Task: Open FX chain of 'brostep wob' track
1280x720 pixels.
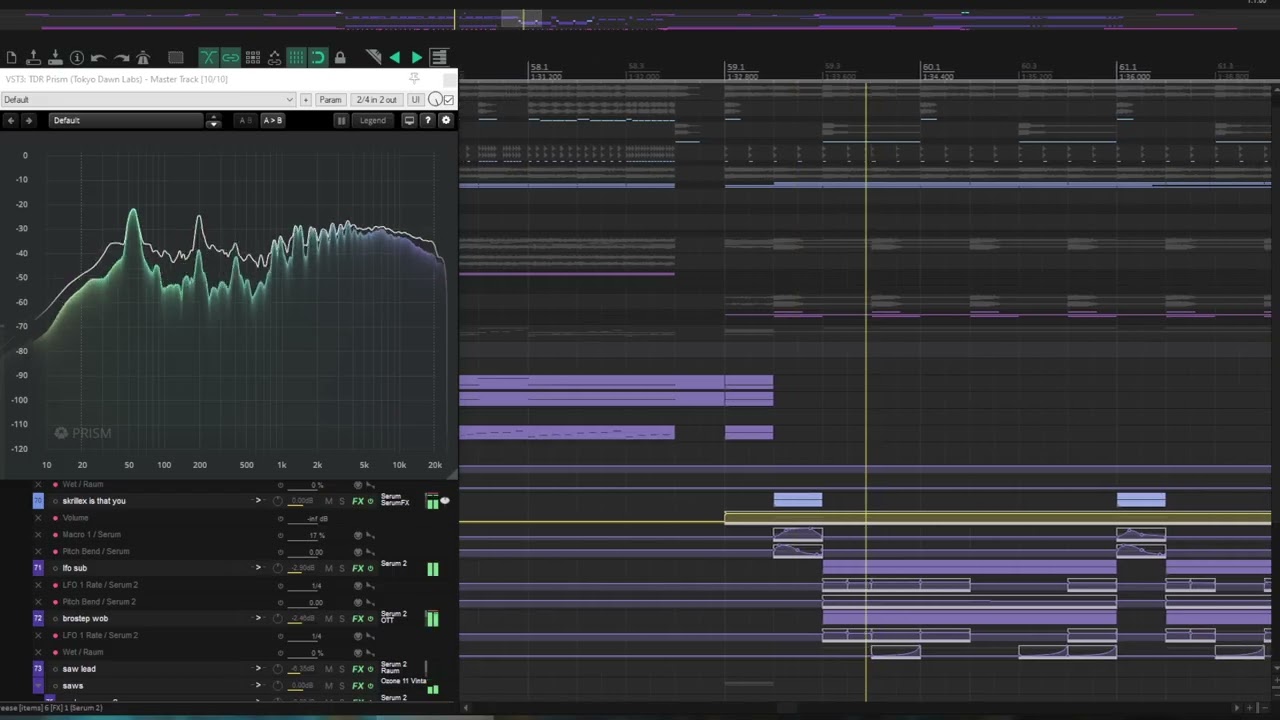Action: [x=357, y=619]
